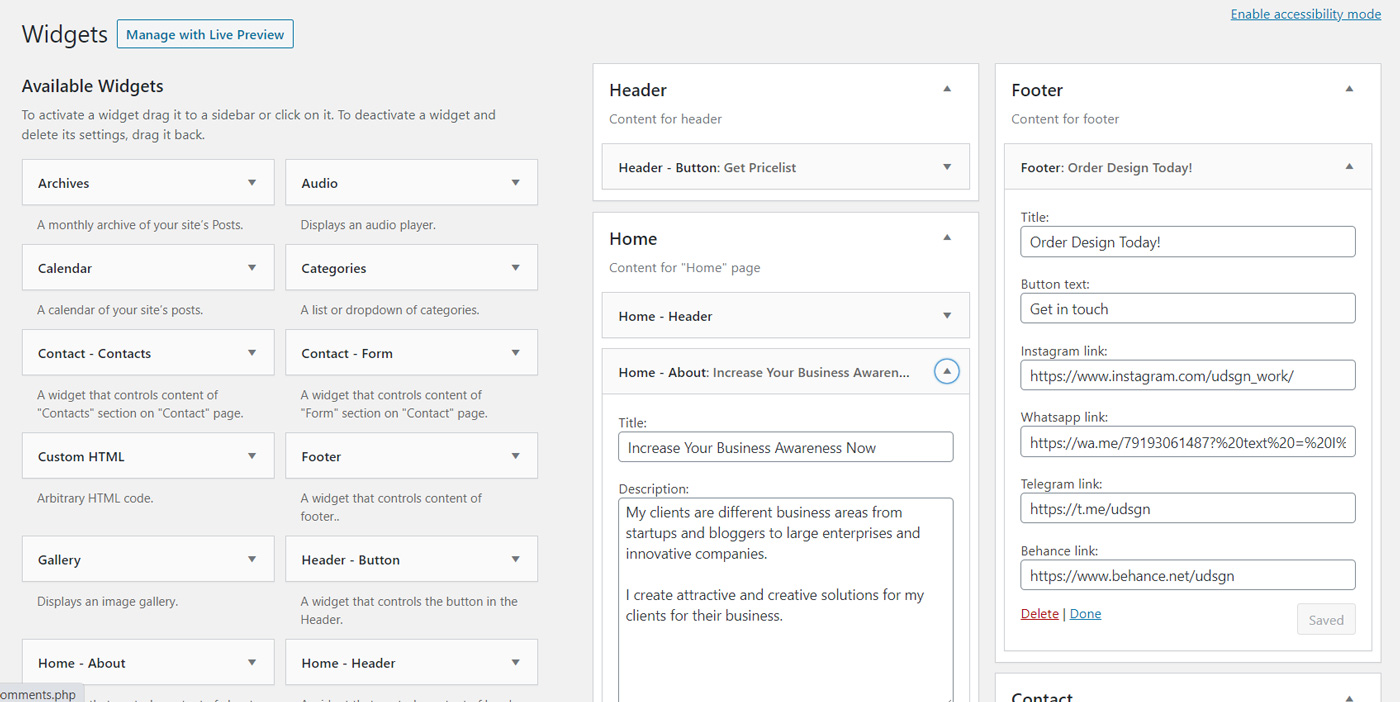Click the Saved button
1400x702 pixels.
tap(1325, 620)
